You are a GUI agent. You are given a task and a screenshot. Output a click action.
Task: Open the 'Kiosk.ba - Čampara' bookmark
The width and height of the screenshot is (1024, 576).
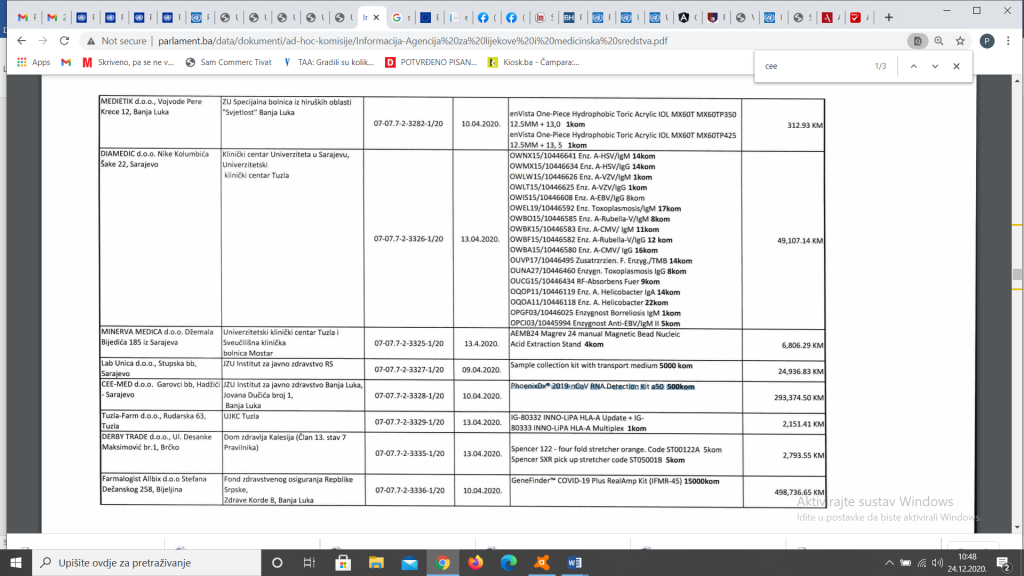(x=534, y=62)
